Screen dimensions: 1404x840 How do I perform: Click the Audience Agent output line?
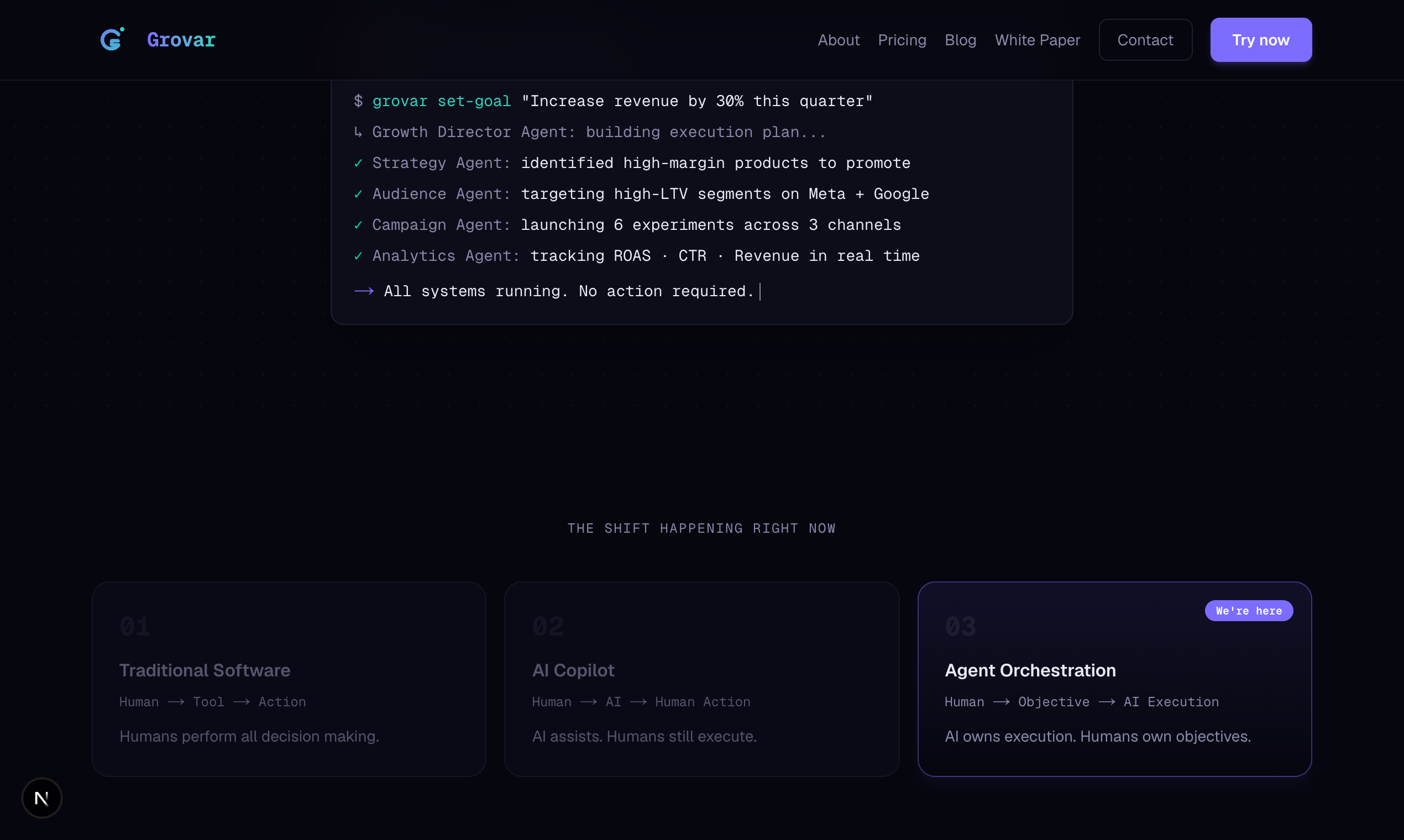coord(641,194)
